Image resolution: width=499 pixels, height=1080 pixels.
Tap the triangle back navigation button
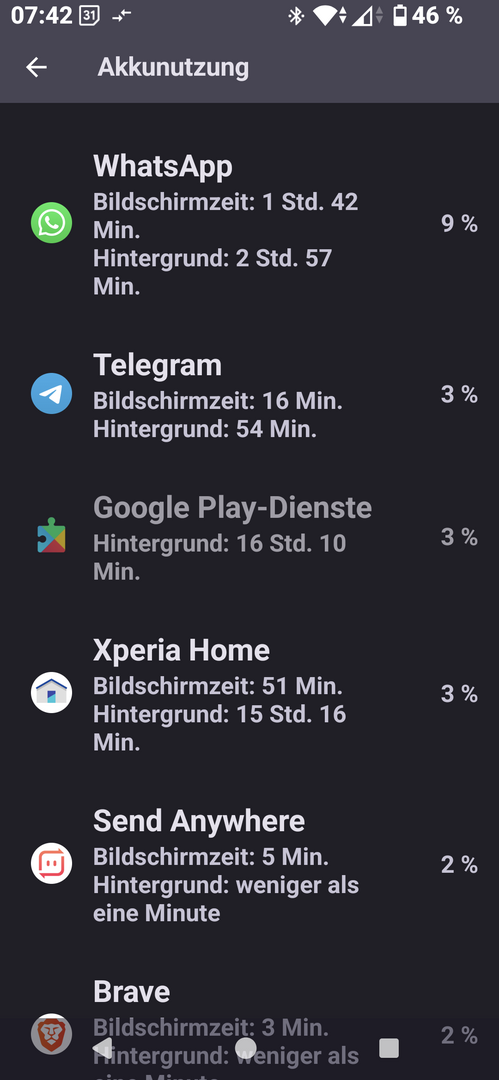[102, 1048]
